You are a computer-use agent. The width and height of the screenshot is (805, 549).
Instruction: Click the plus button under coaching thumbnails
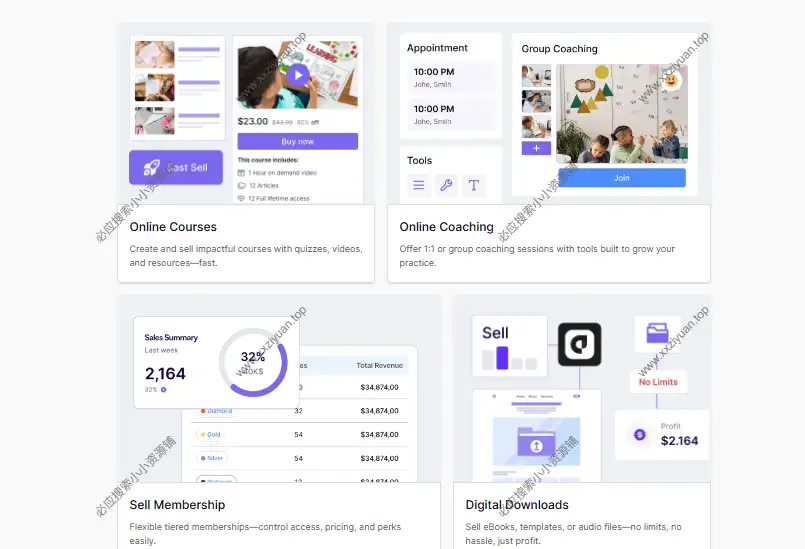pyautogui.click(x=536, y=148)
